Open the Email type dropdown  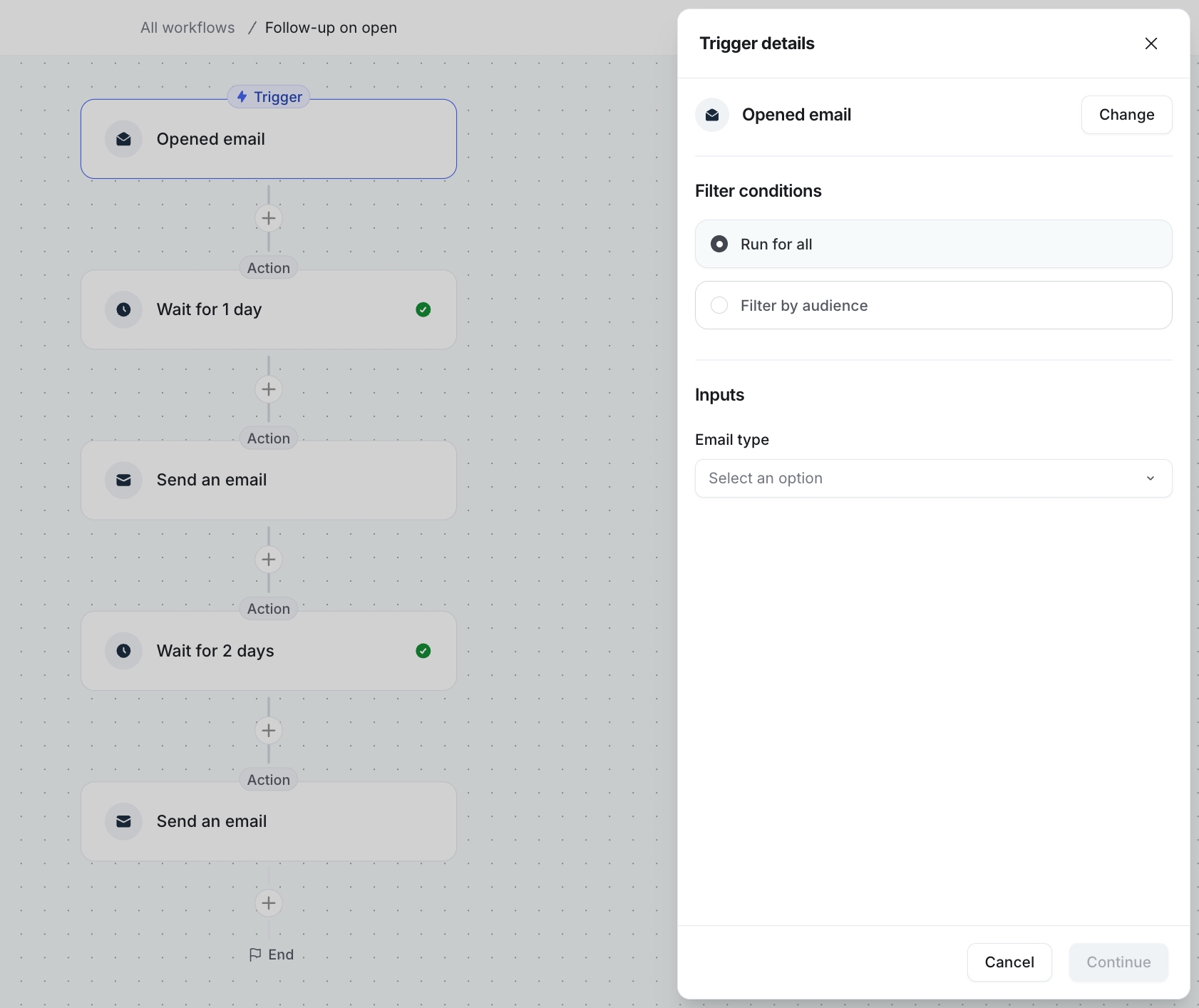coord(933,478)
